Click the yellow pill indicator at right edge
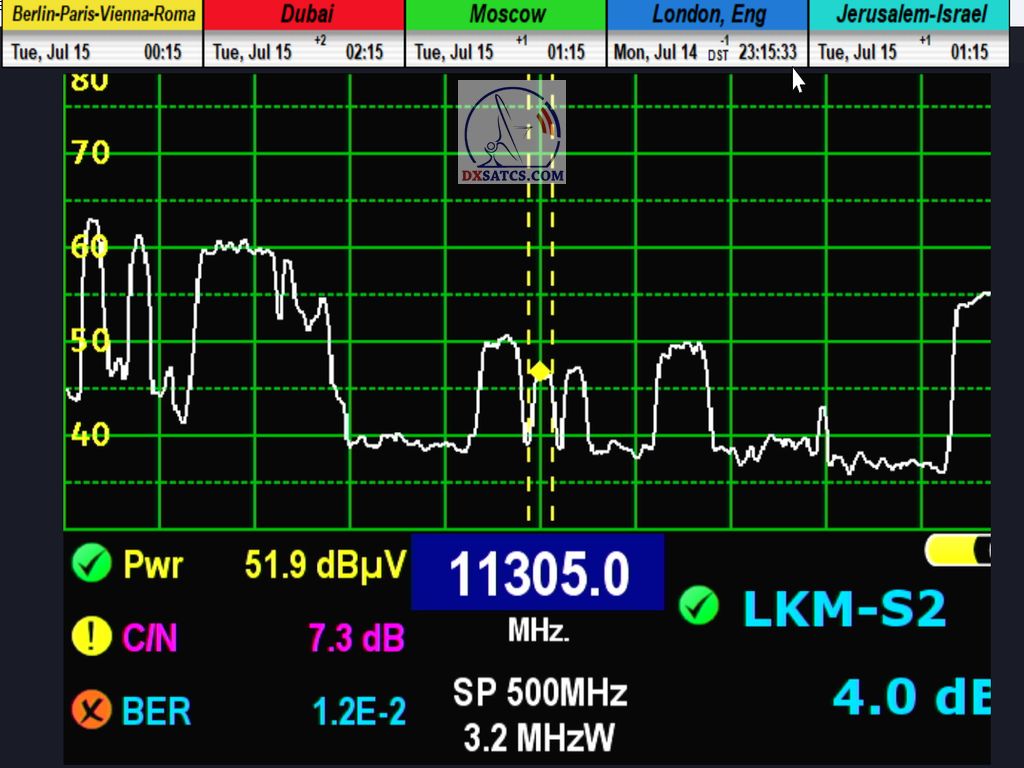The height and width of the screenshot is (768, 1024). click(x=958, y=550)
